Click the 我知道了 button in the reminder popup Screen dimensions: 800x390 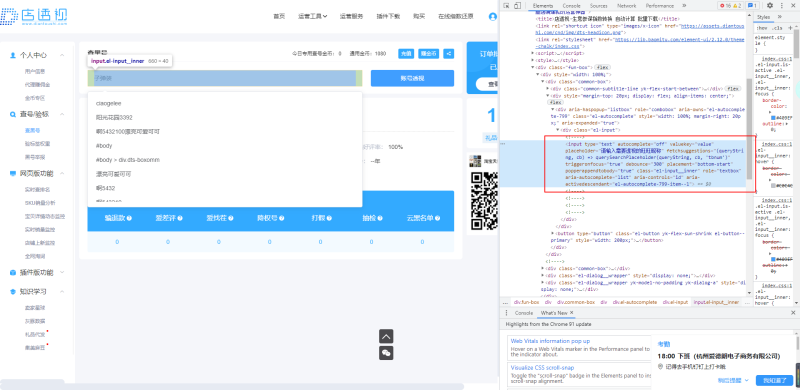pos(774,380)
